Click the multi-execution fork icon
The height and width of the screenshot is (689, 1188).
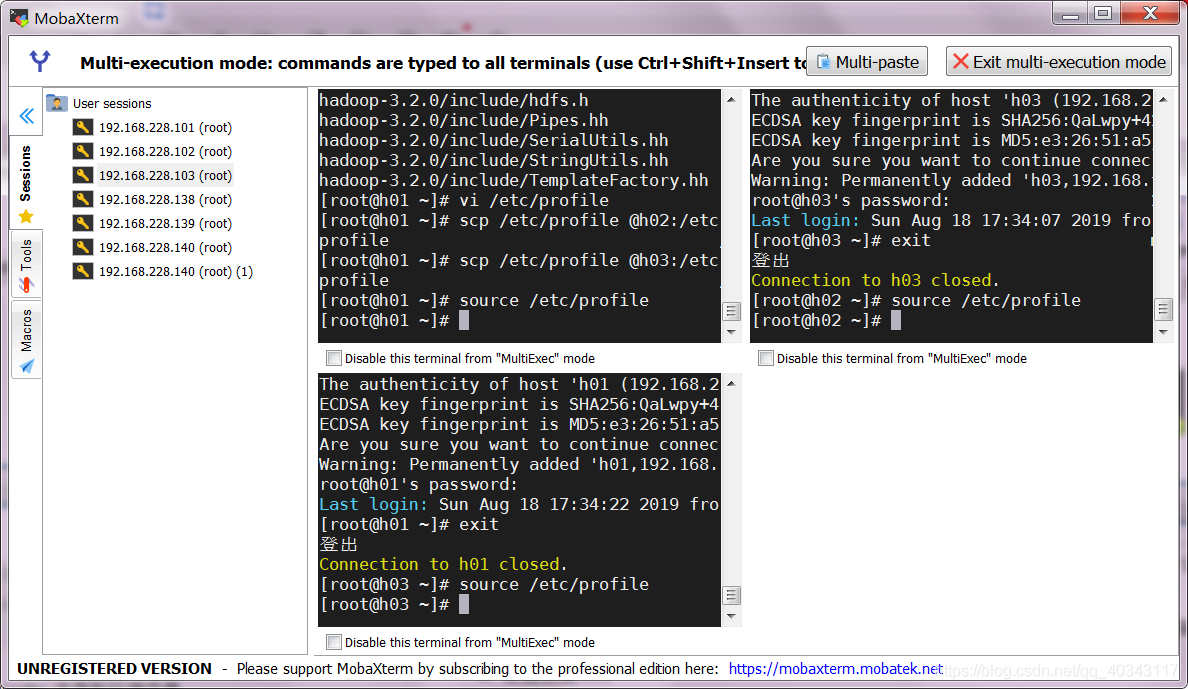pyautogui.click(x=39, y=61)
